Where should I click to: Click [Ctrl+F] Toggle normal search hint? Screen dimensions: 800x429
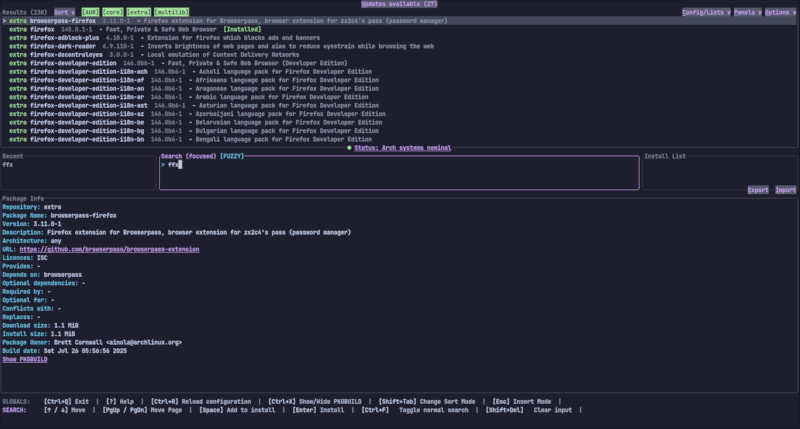pos(415,410)
